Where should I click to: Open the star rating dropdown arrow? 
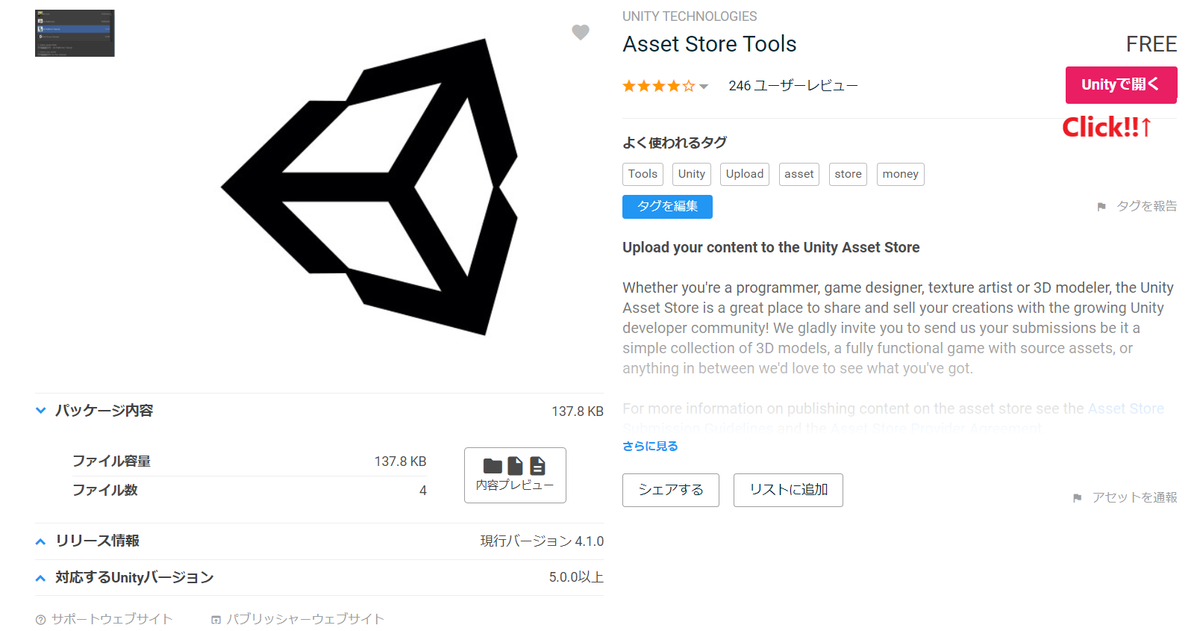point(704,87)
